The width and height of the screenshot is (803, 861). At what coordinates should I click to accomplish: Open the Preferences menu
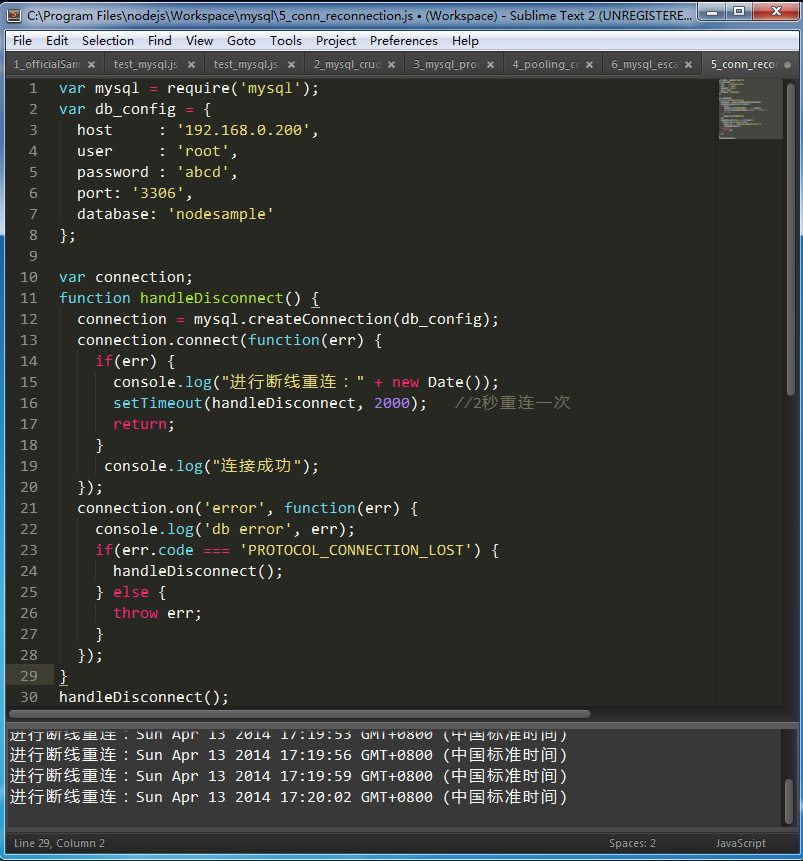point(404,41)
